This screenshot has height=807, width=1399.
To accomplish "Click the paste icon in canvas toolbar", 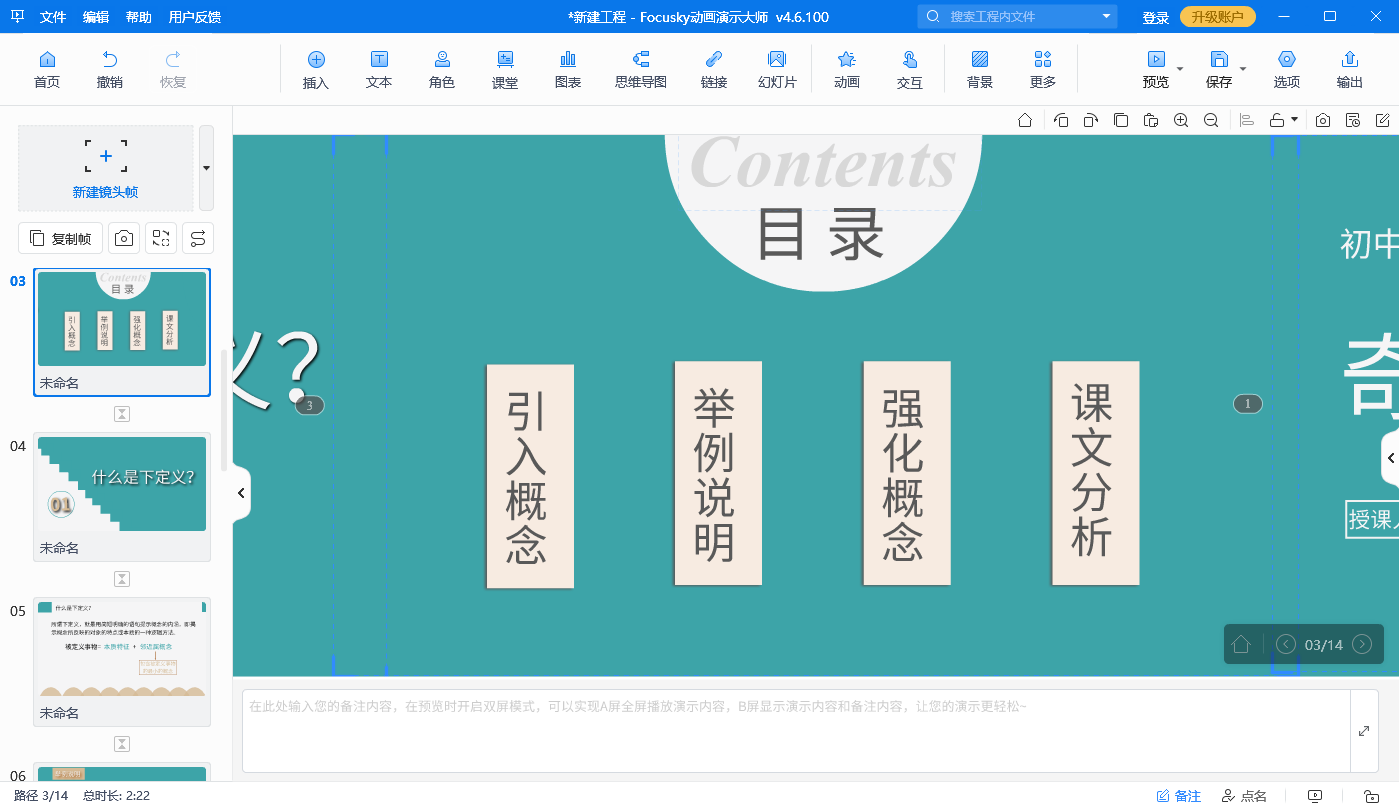I will 1151,120.
